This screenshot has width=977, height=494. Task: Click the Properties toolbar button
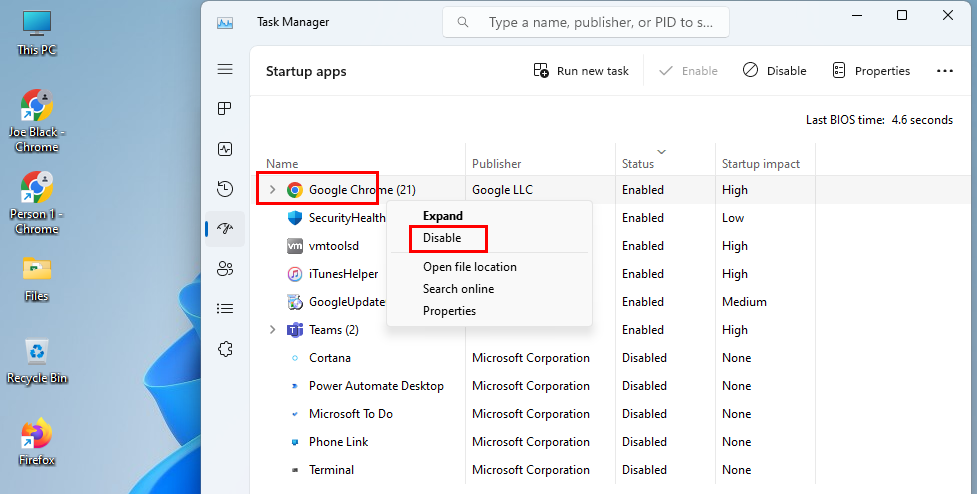click(x=870, y=71)
